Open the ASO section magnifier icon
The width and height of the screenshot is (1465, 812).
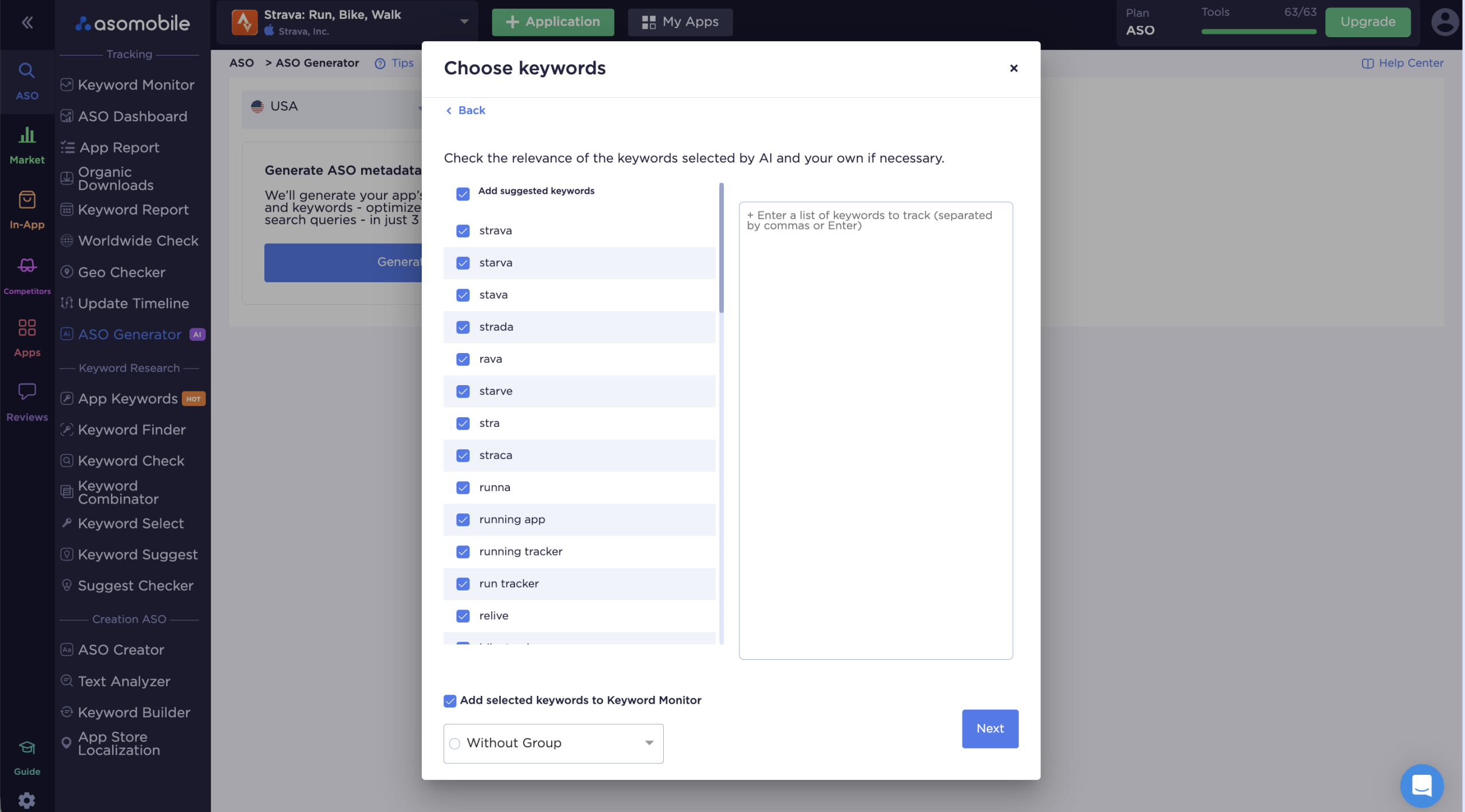27,70
